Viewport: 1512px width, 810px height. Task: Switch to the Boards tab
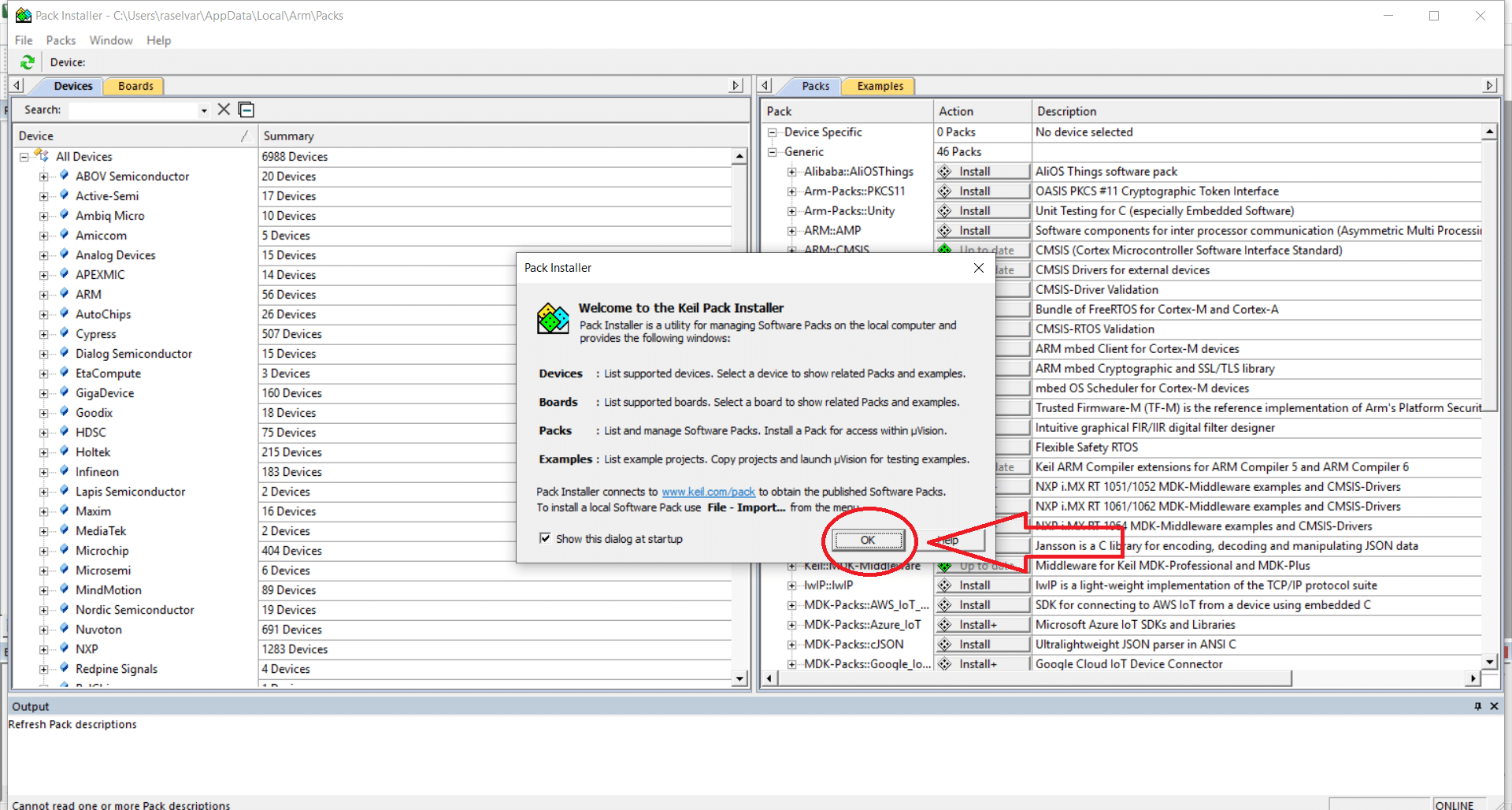135,86
